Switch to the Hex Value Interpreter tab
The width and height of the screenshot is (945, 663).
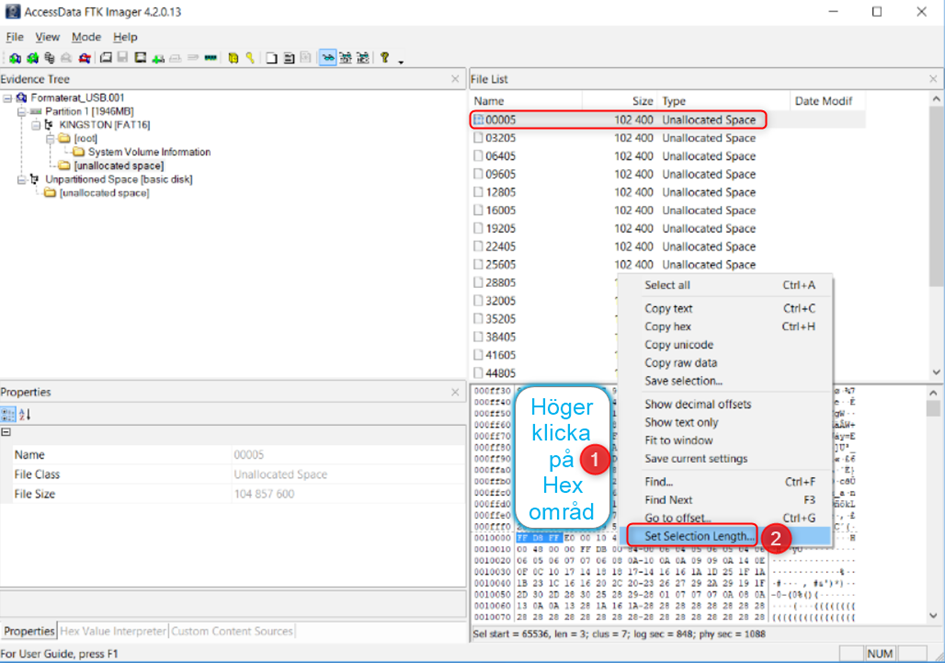point(113,631)
